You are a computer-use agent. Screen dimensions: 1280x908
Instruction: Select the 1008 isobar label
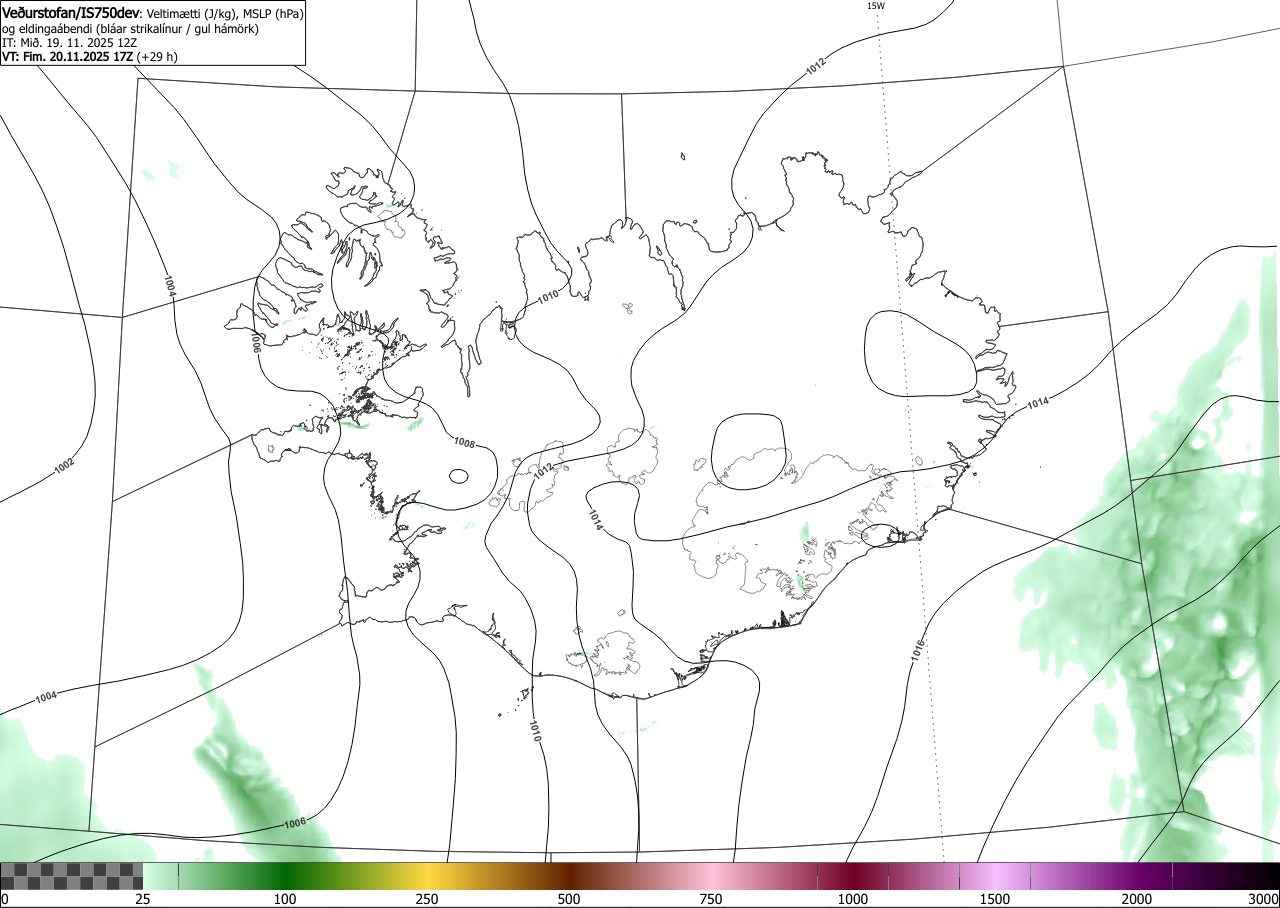(464, 442)
